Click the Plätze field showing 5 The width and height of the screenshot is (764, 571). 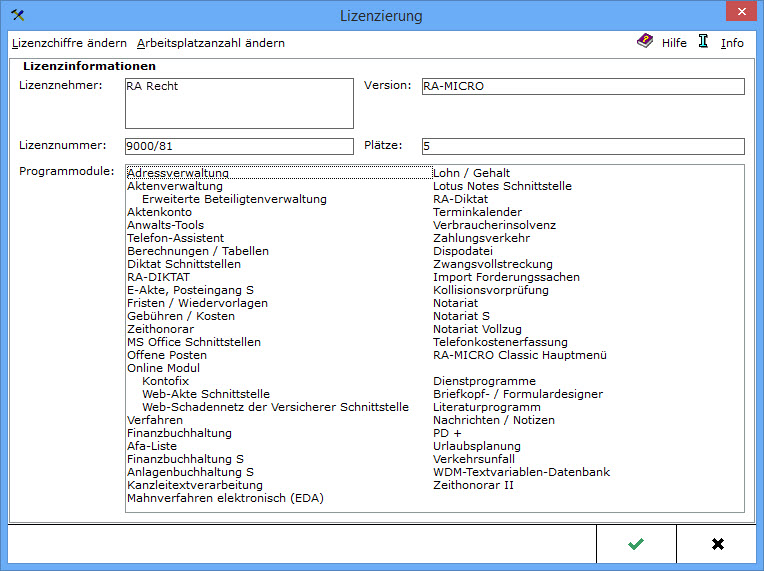coord(583,146)
